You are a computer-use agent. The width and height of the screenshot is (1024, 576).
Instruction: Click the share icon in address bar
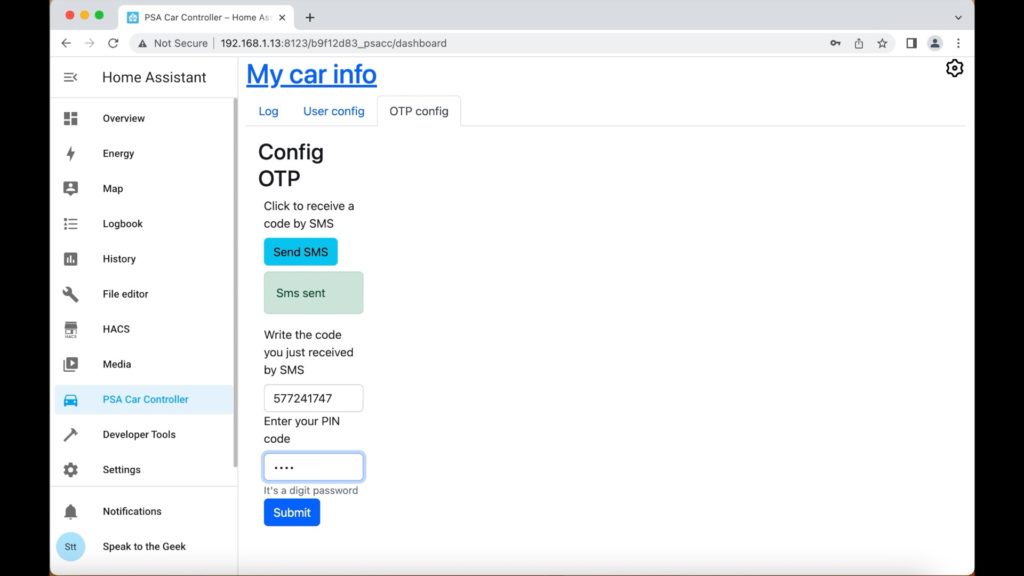[859, 43]
